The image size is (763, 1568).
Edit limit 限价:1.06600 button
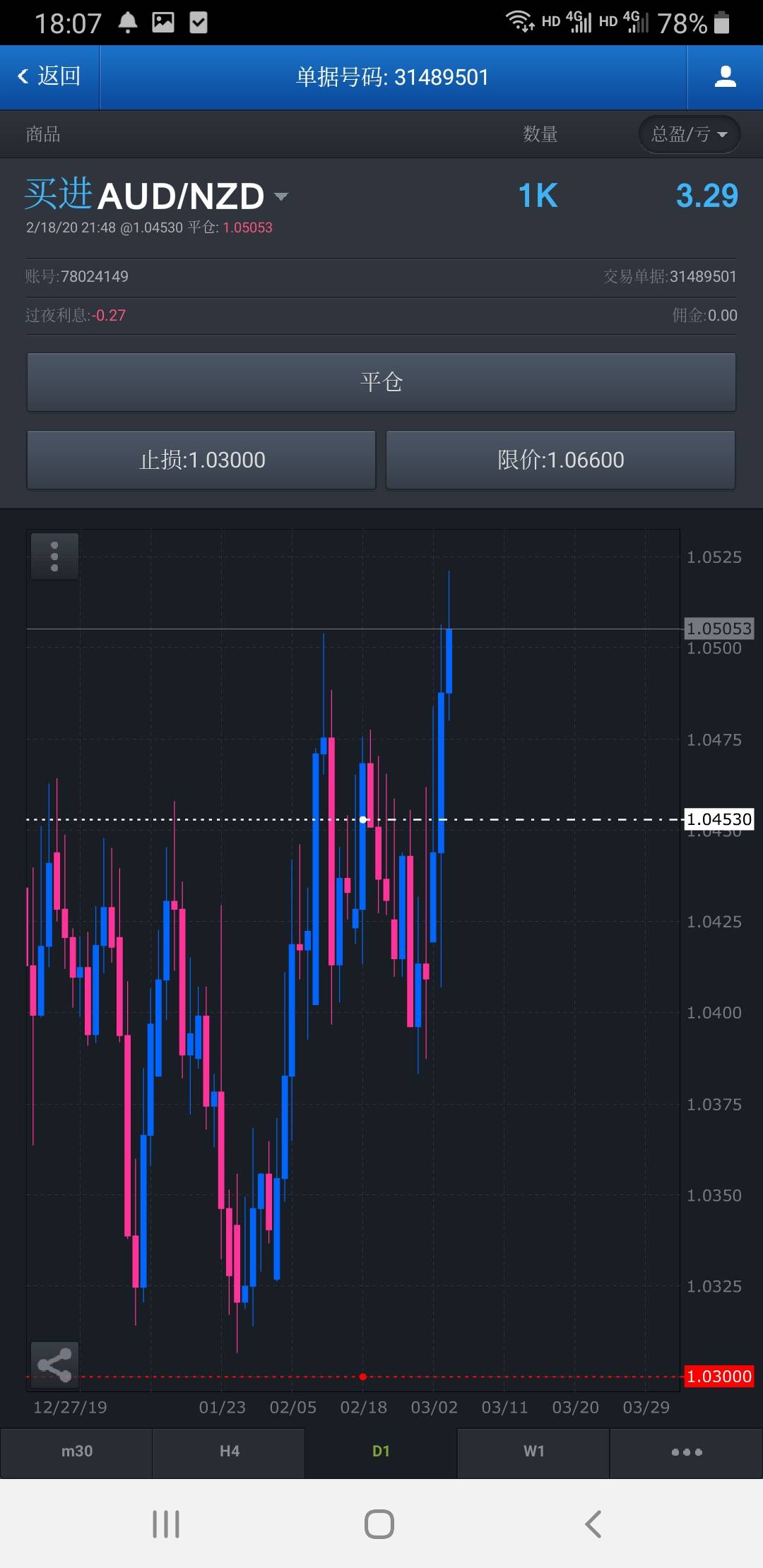pos(561,460)
